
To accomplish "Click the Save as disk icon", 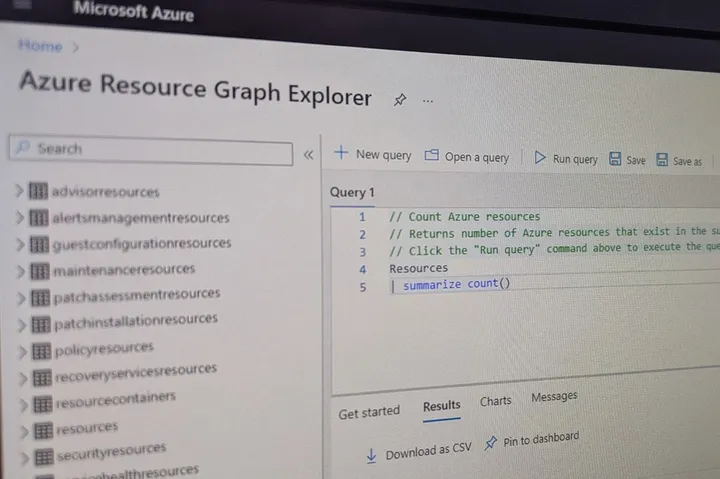I will (x=662, y=159).
